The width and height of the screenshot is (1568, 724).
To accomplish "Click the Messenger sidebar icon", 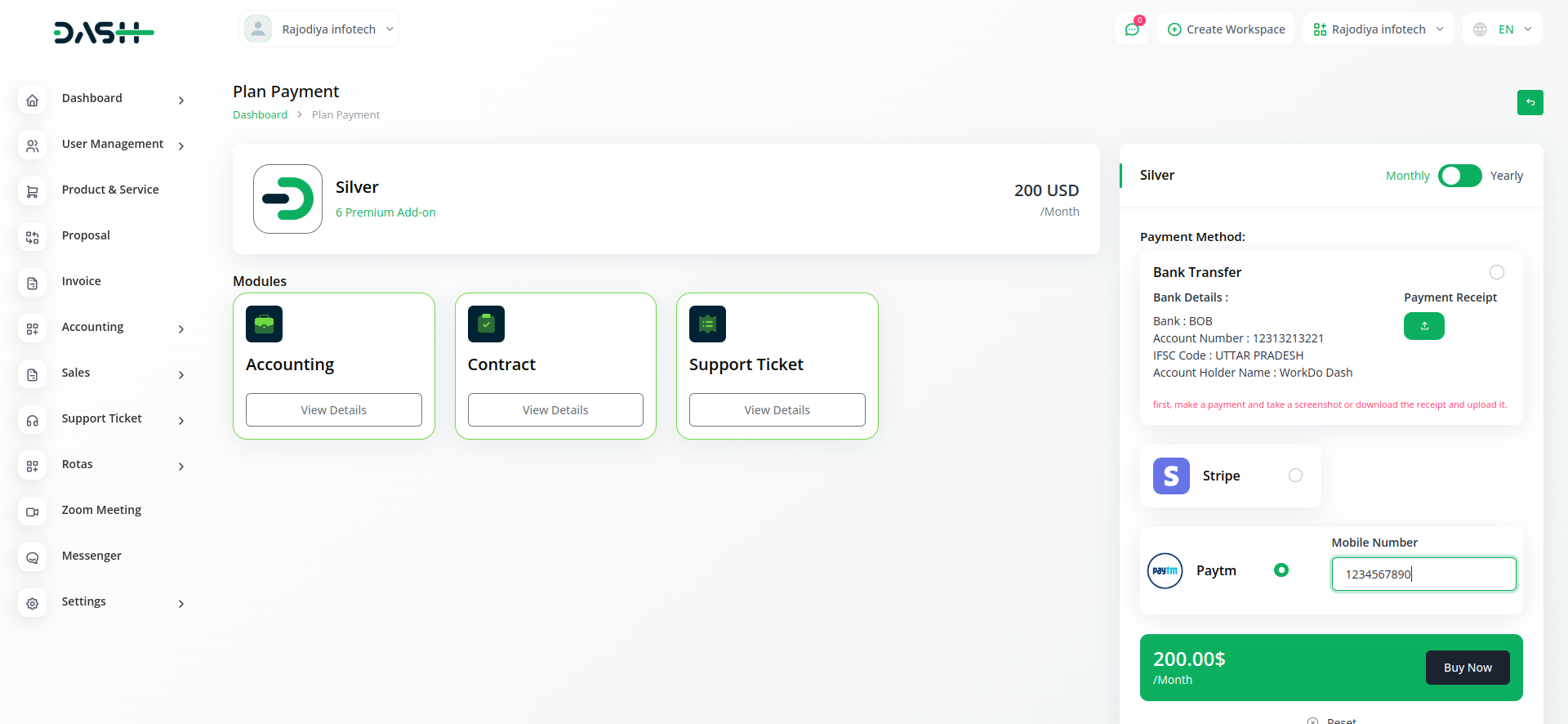I will [x=33, y=557].
